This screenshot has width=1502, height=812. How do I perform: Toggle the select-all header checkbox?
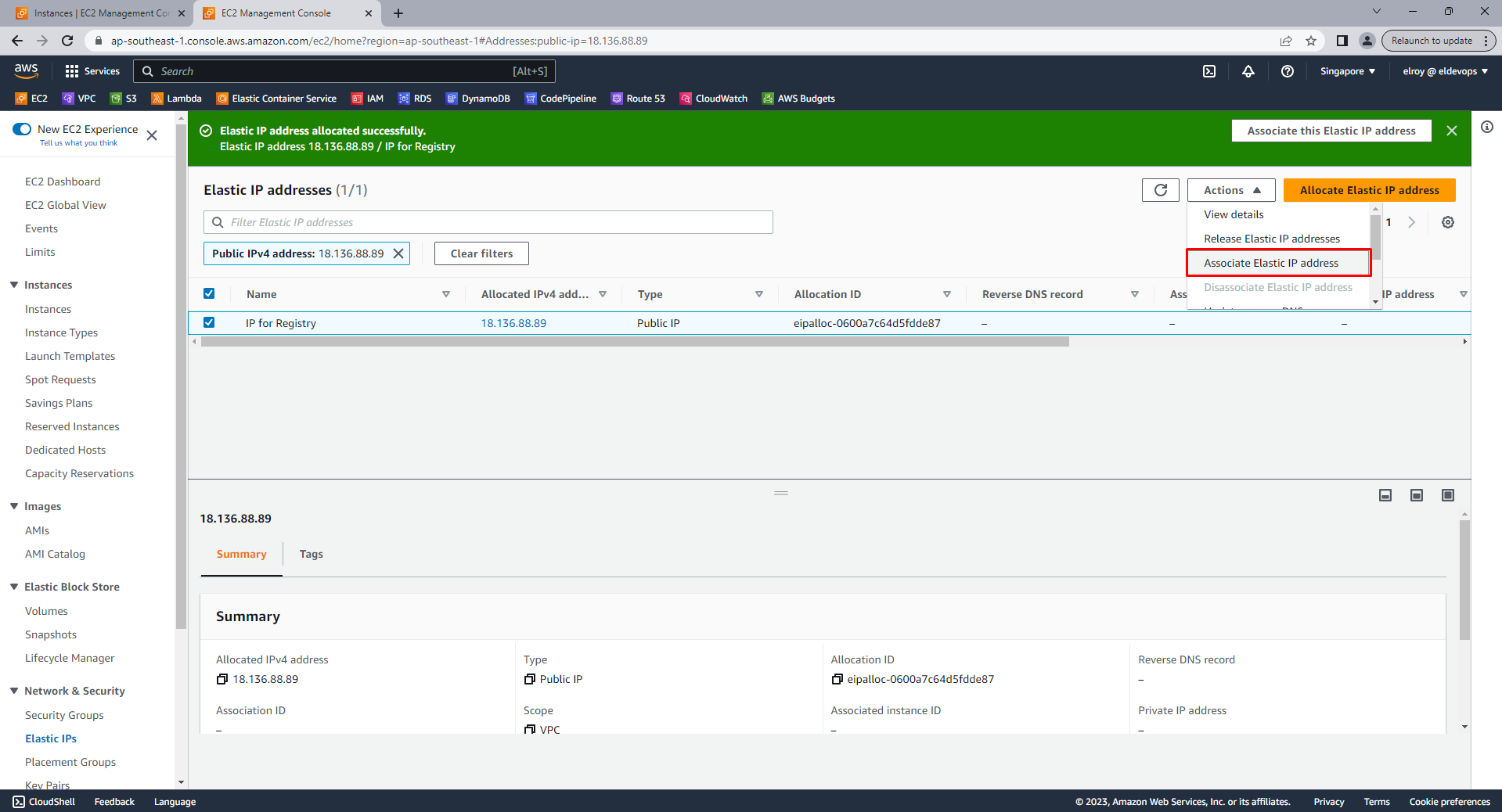tap(209, 293)
